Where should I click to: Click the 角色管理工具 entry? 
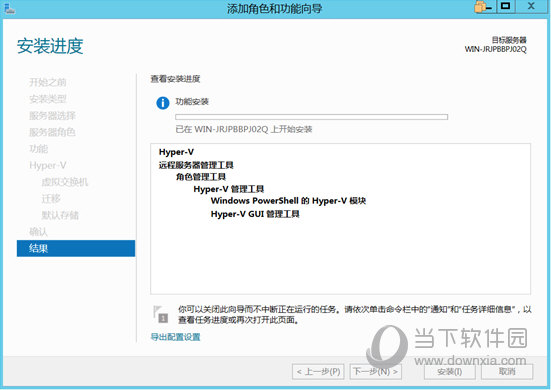[201, 177]
